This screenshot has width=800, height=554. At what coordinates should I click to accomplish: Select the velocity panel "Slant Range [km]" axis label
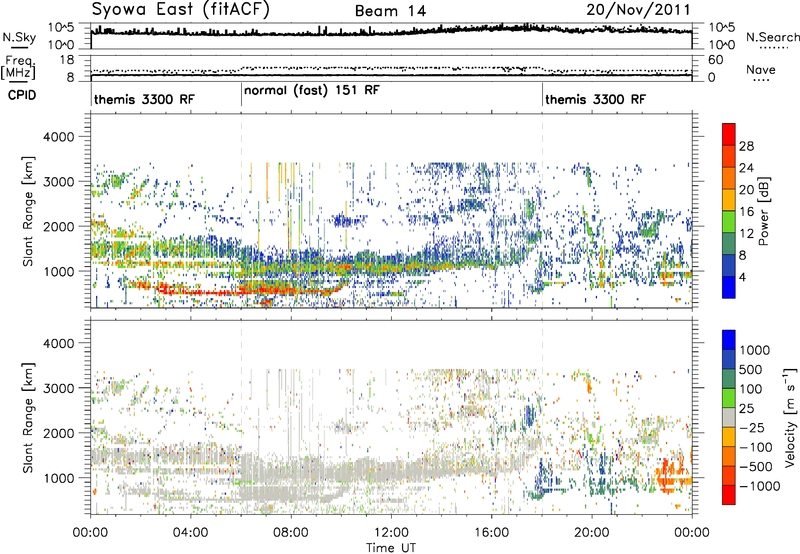(x=28, y=418)
